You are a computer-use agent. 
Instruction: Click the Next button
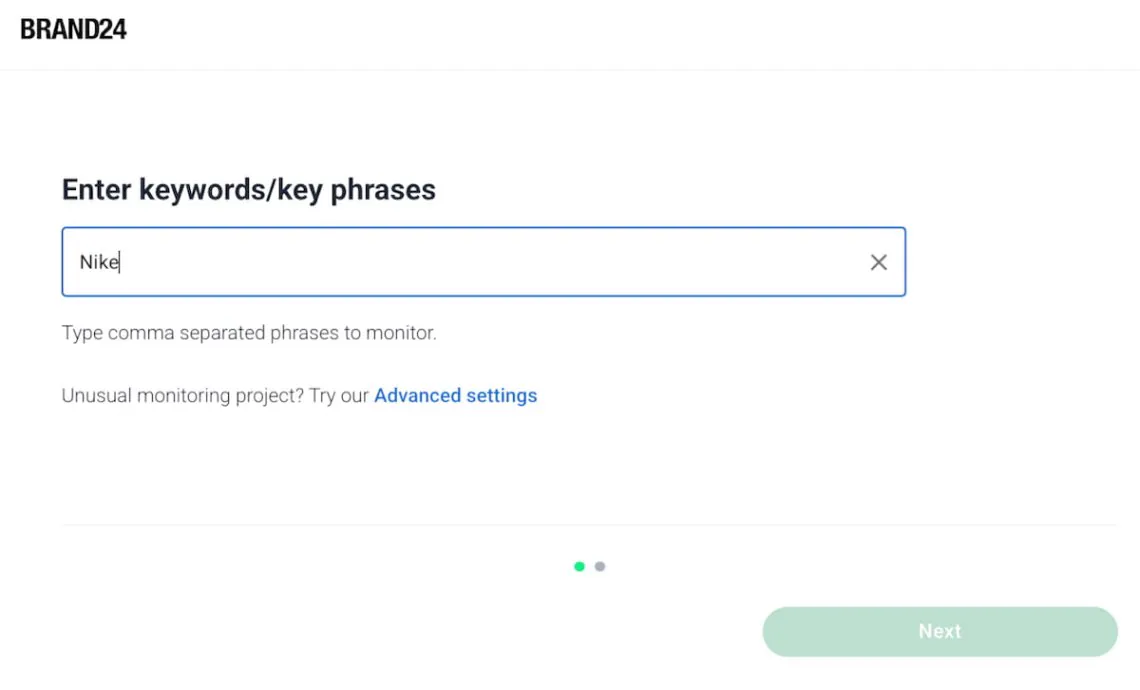pyautogui.click(x=939, y=632)
